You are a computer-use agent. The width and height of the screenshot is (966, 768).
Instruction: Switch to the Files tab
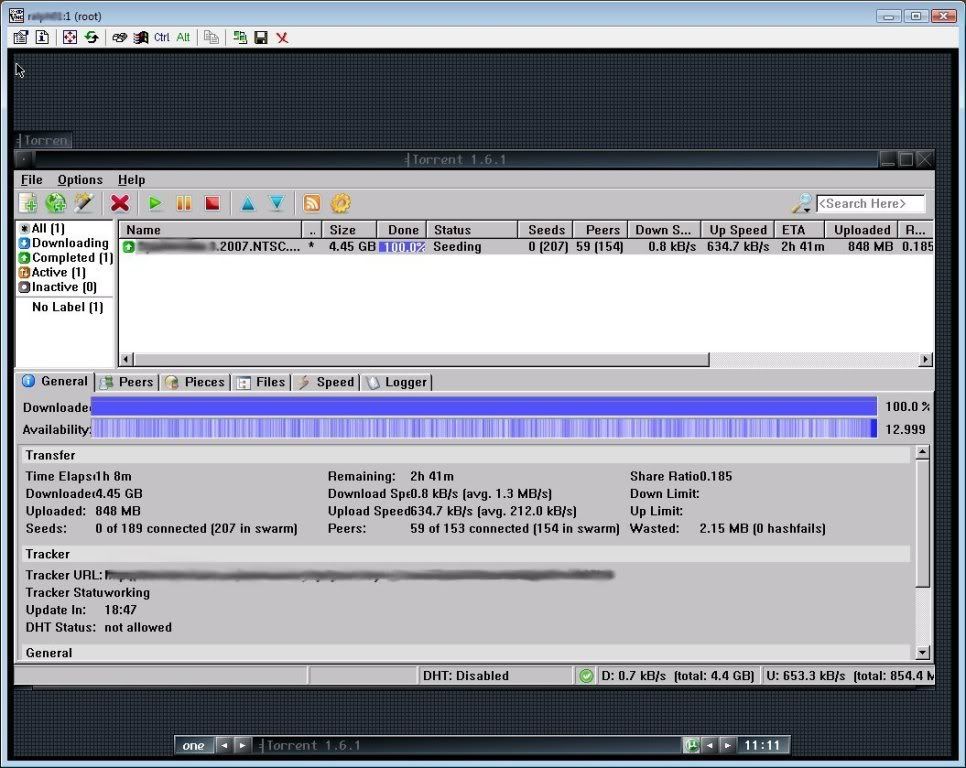point(261,382)
